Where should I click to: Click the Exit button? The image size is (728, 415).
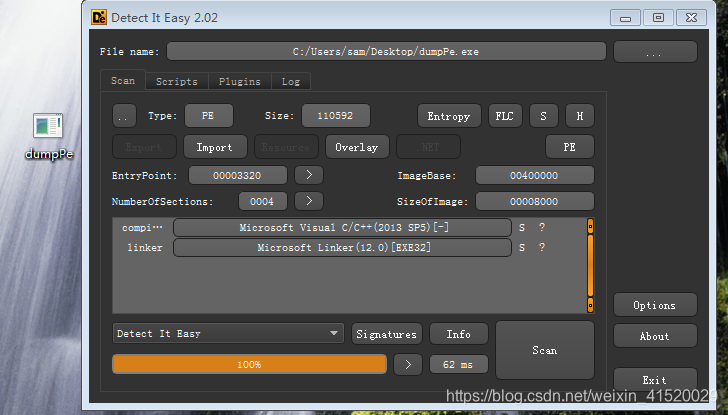click(655, 380)
